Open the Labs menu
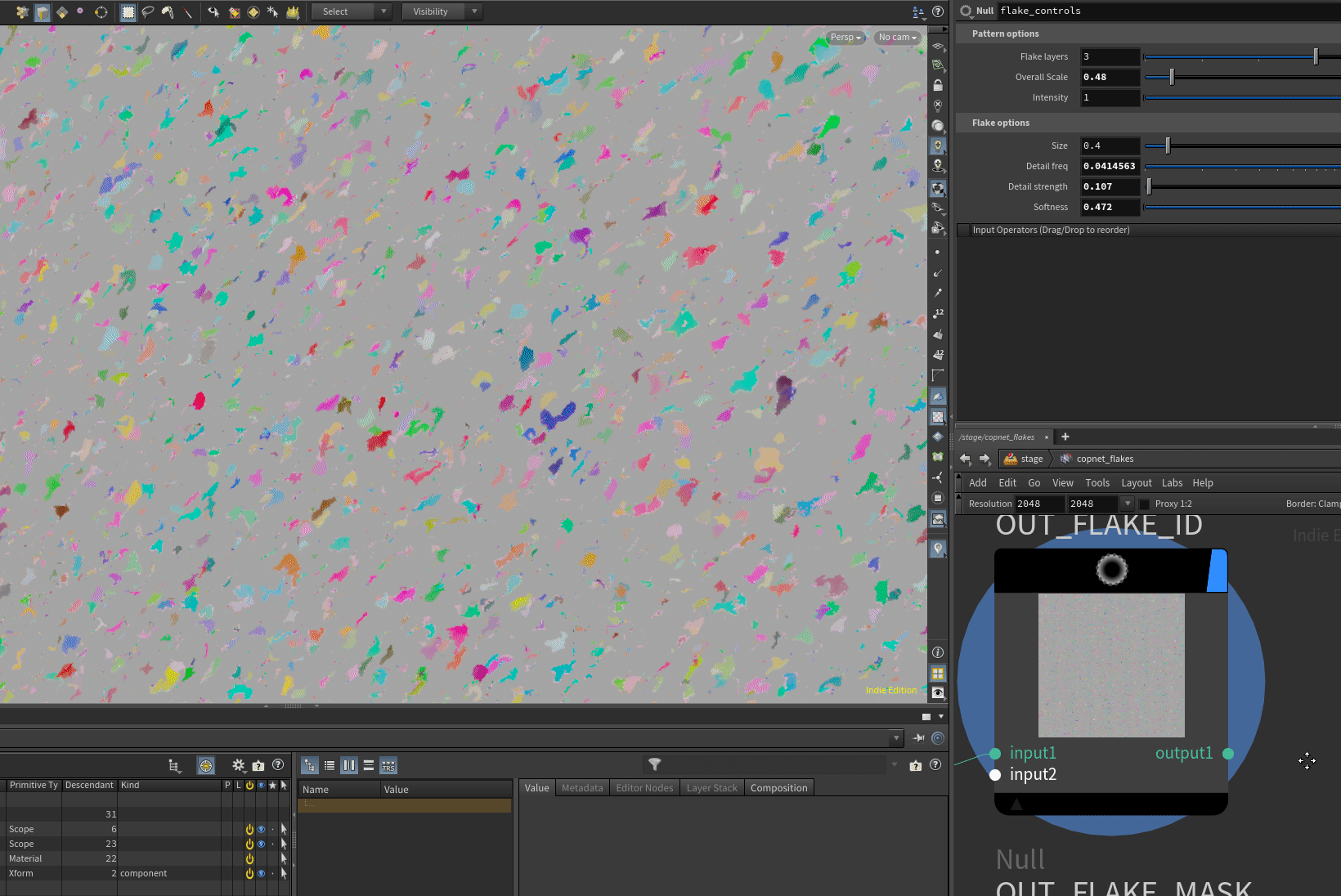The image size is (1341, 896). [1172, 482]
